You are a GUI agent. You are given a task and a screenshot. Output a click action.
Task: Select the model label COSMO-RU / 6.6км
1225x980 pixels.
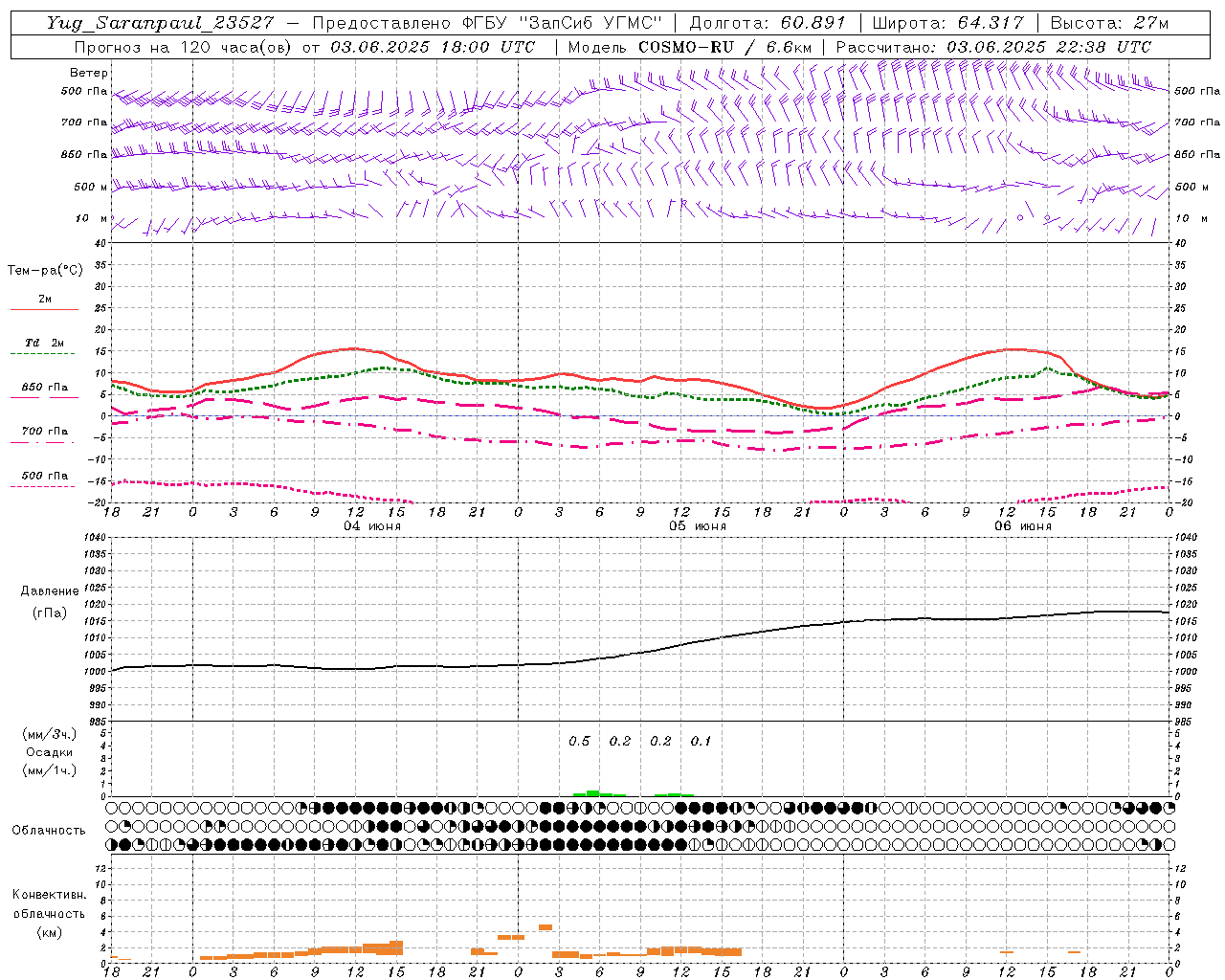tap(725, 47)
